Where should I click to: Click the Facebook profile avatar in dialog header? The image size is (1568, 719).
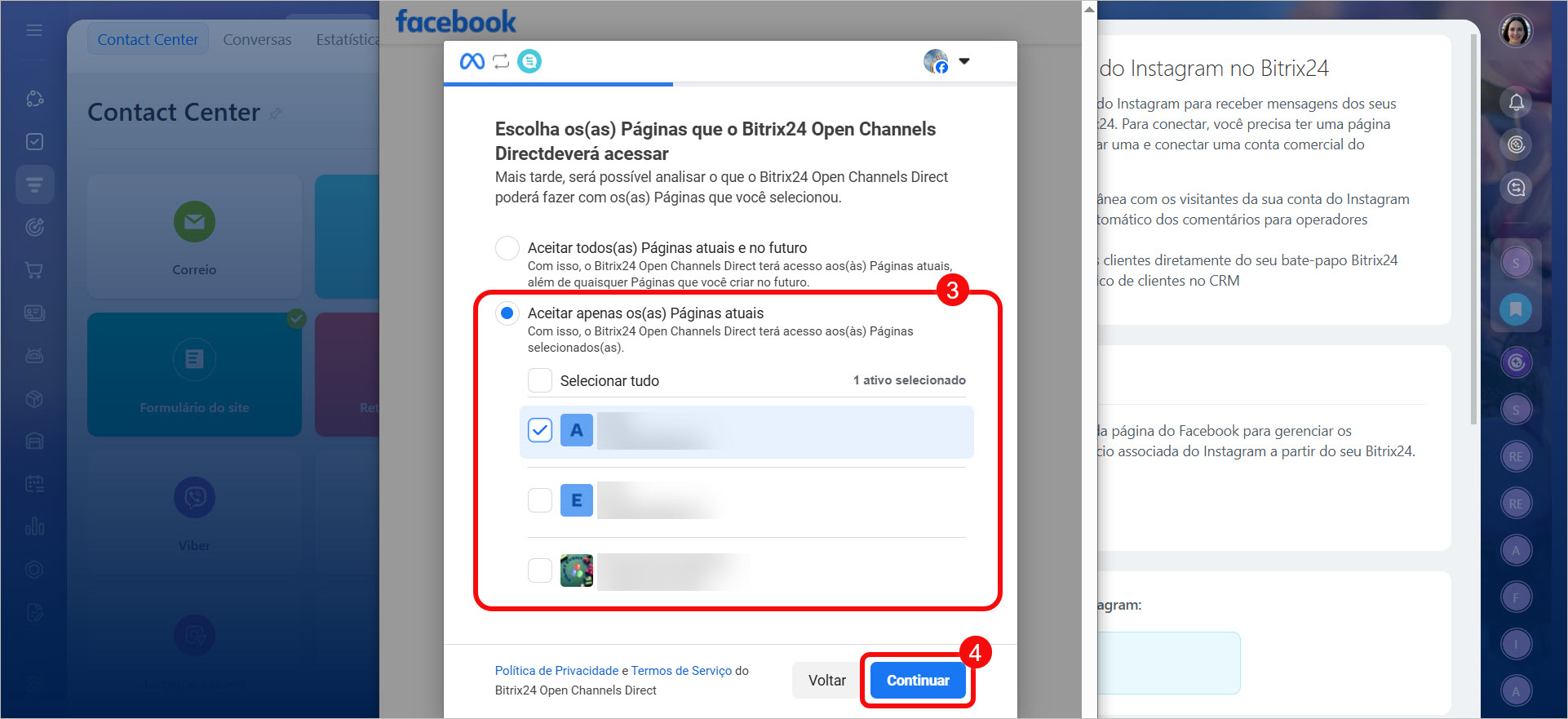[936, 61]
